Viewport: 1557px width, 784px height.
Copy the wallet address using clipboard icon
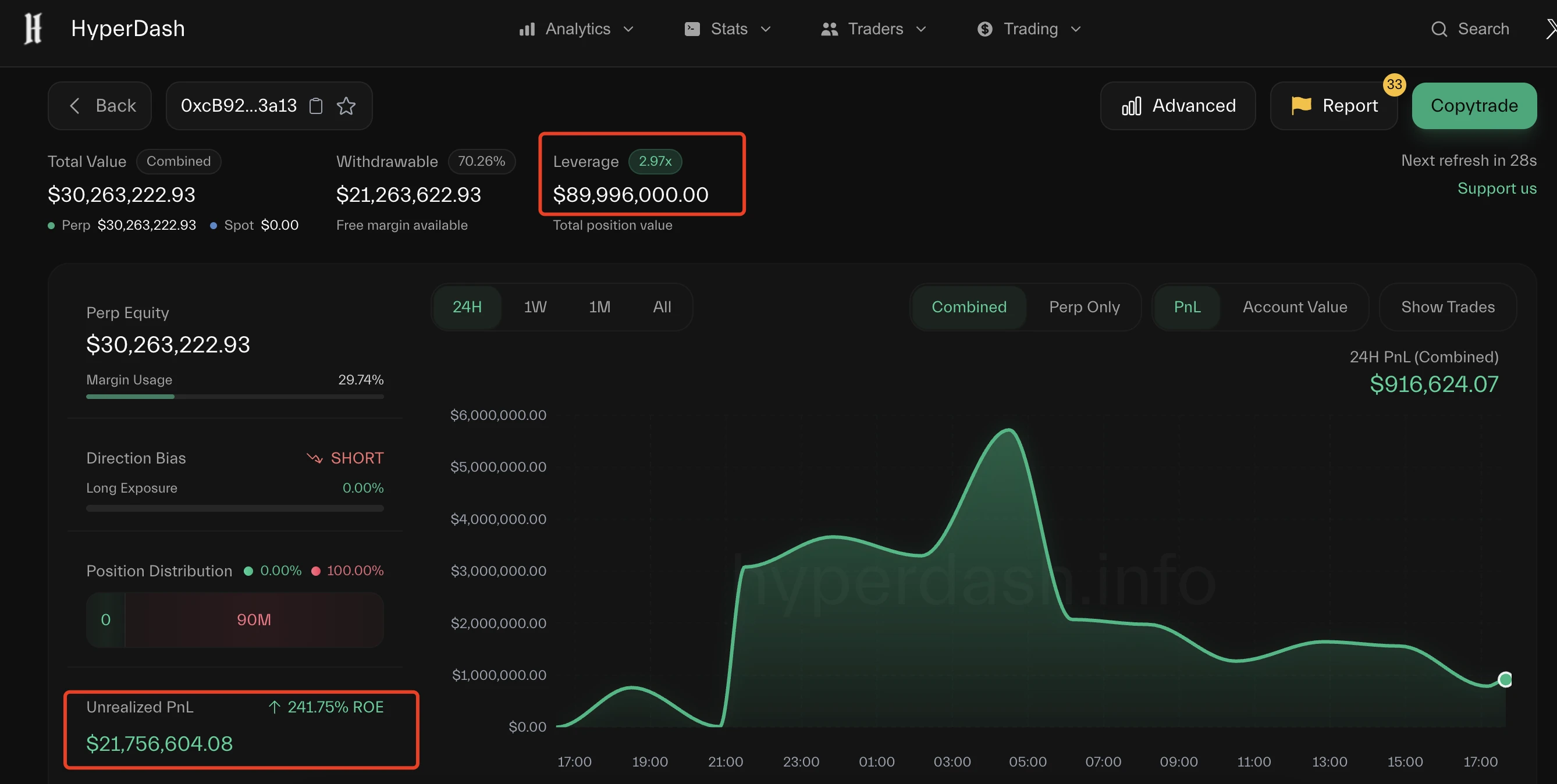point(315,106)
